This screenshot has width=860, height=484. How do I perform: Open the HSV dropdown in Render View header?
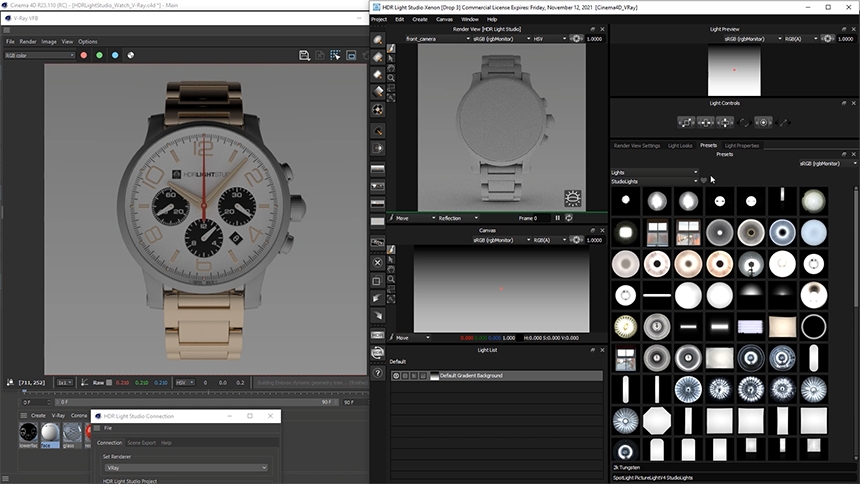(x=549, y=39)
